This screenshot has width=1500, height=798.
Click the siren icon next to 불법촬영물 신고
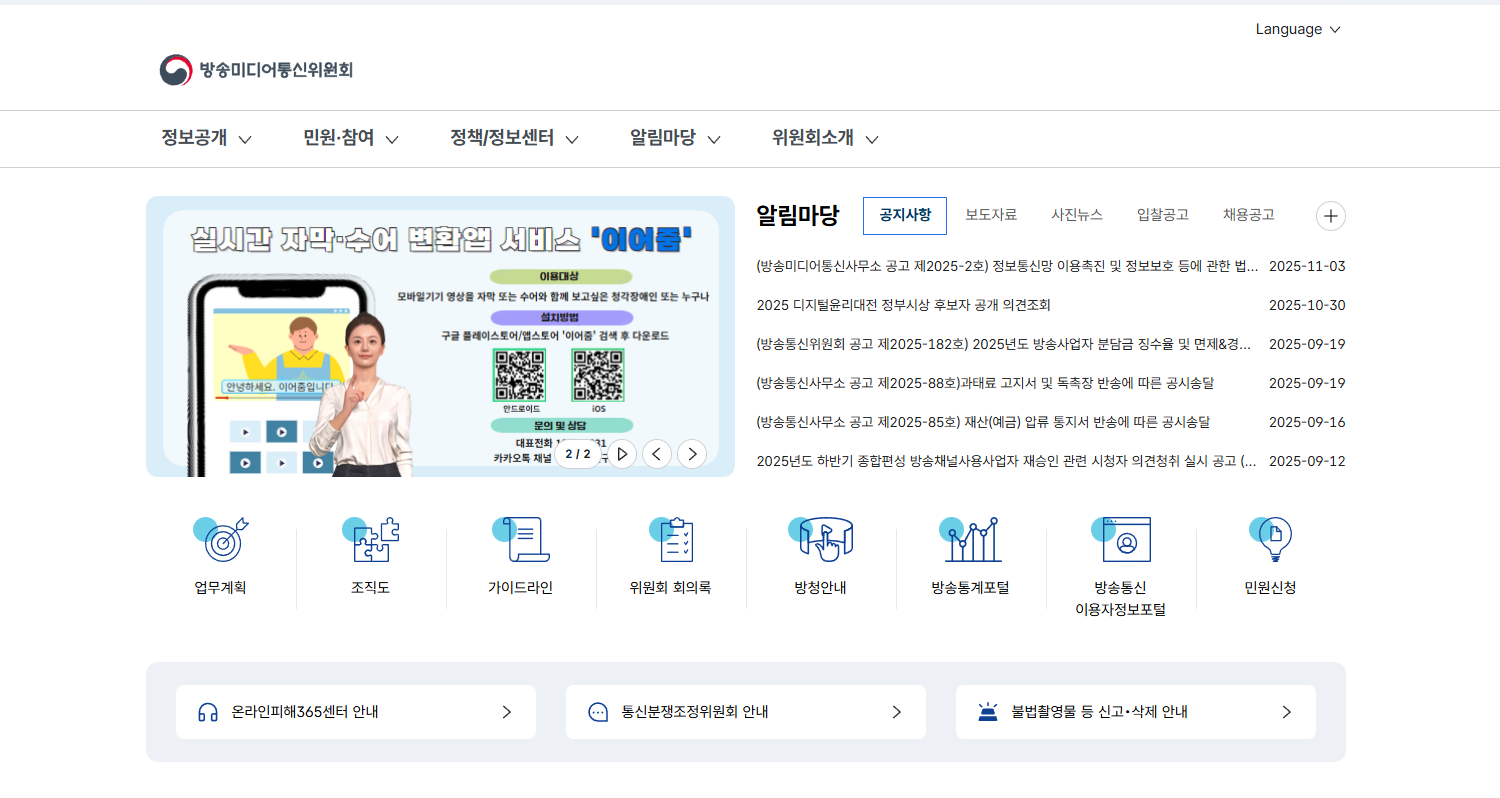[x=990, y=711]
